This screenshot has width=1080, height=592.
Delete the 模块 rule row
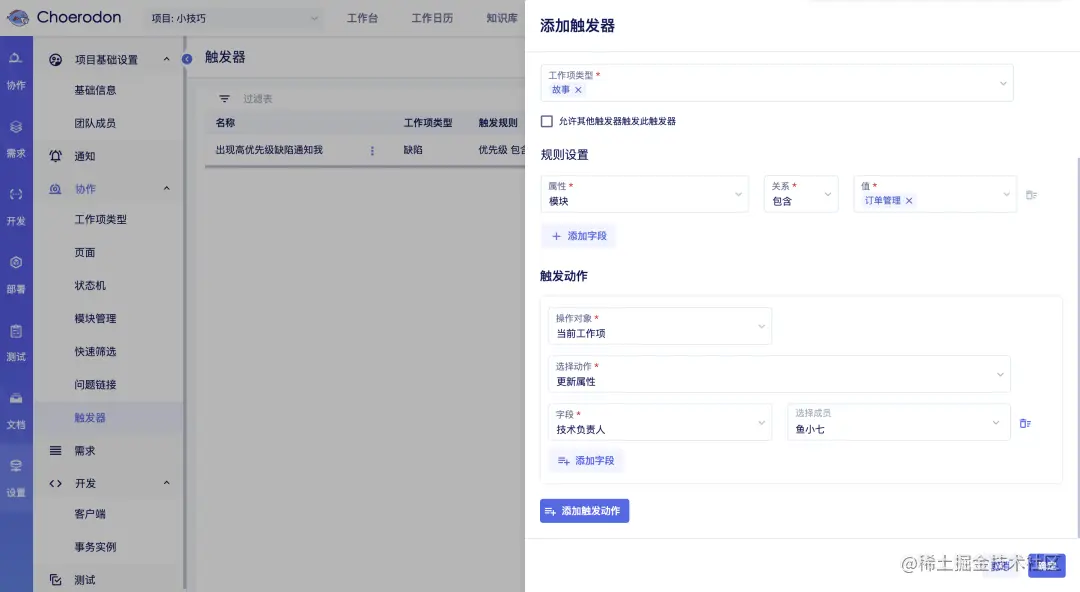click(x=1031, y=195)
